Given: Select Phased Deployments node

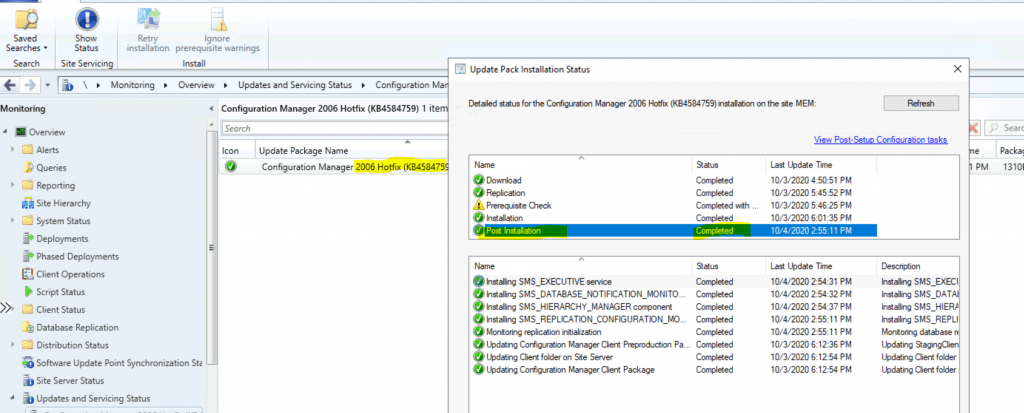Looking at the screenshot, I should click(70, 256).
